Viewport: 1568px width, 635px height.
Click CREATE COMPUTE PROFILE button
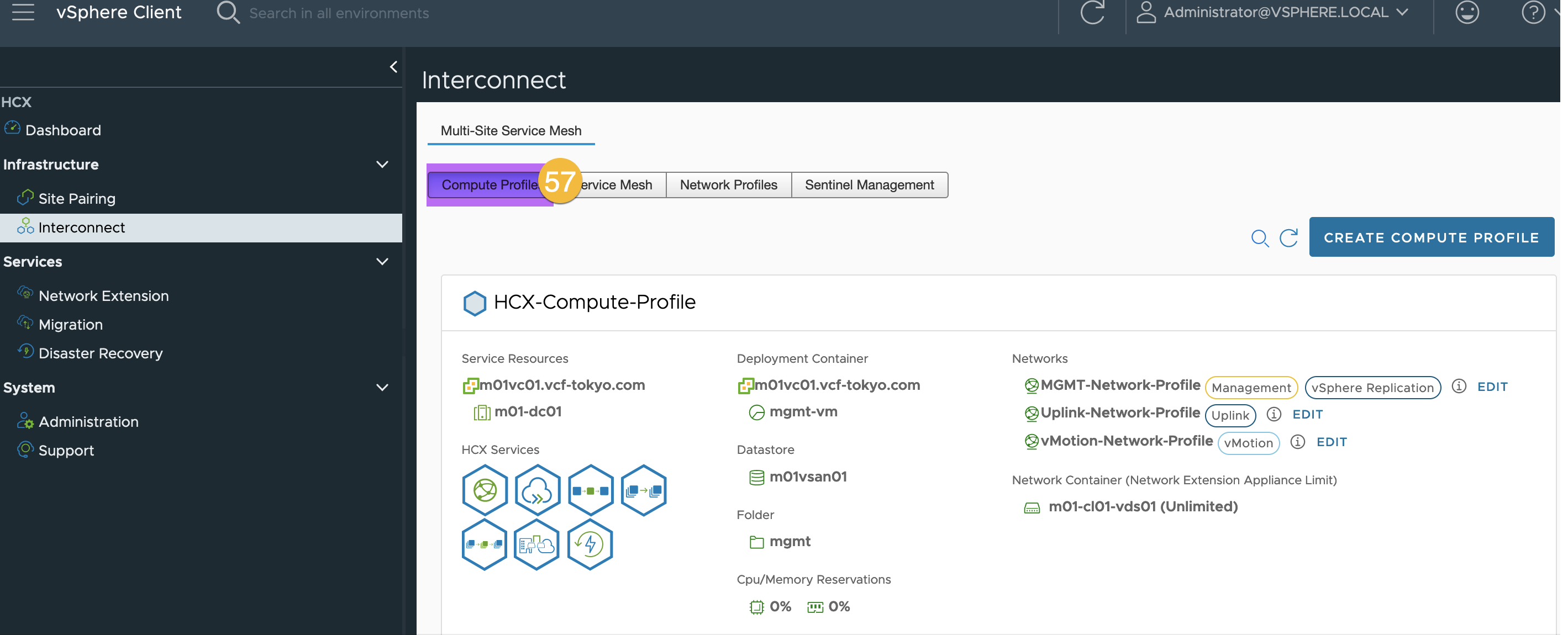1431,237
